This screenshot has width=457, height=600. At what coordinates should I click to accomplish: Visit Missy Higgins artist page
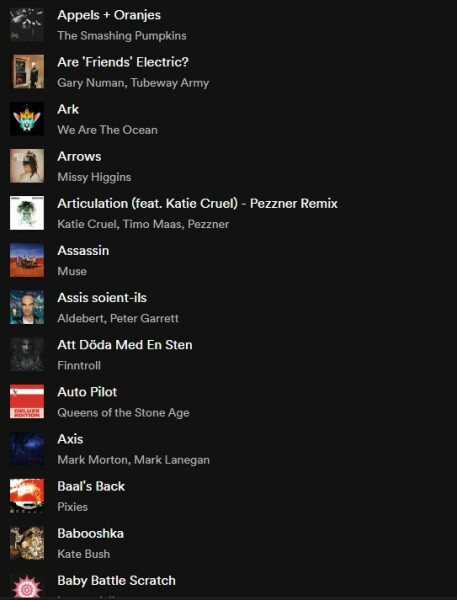tap(94, 177)
